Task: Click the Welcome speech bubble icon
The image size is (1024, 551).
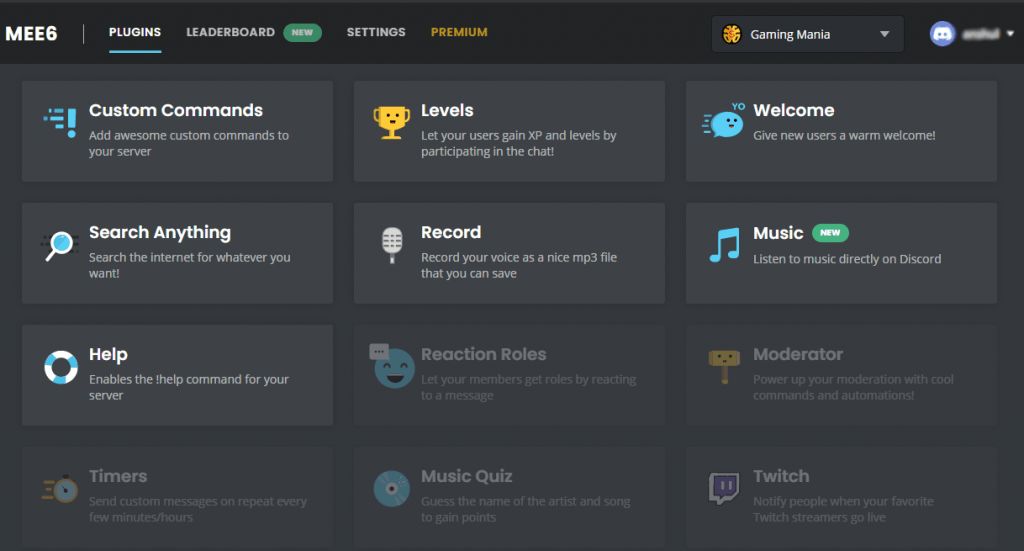Action: click(x=724, y=121)
